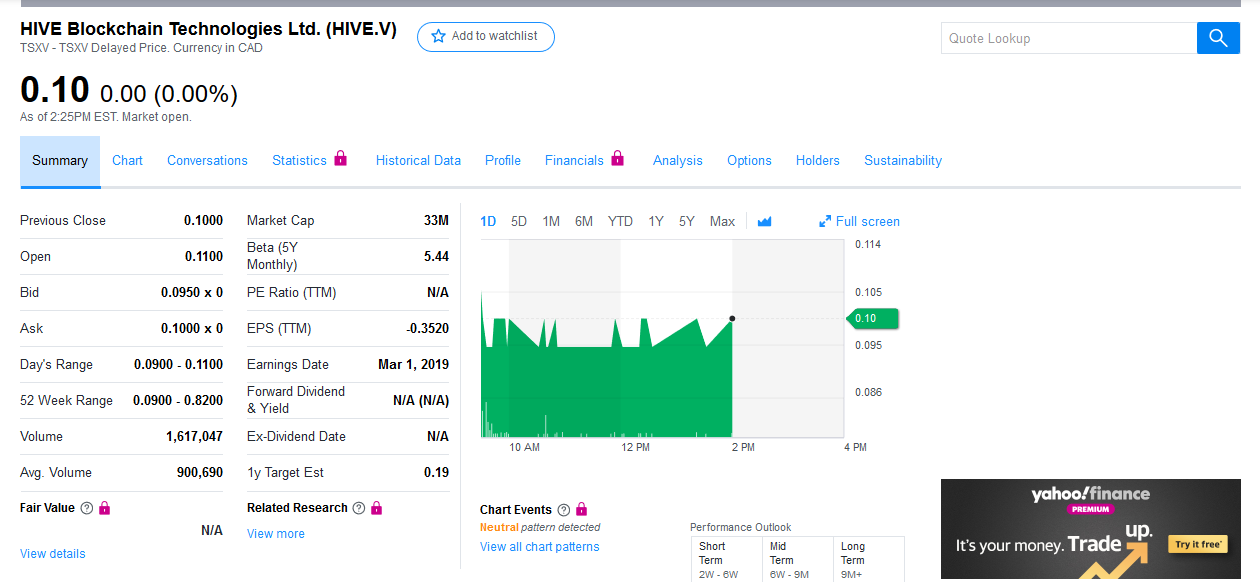
Task: Click the Neutral pattern detected text
Action: pyautogui.click(x=540, y=527)
